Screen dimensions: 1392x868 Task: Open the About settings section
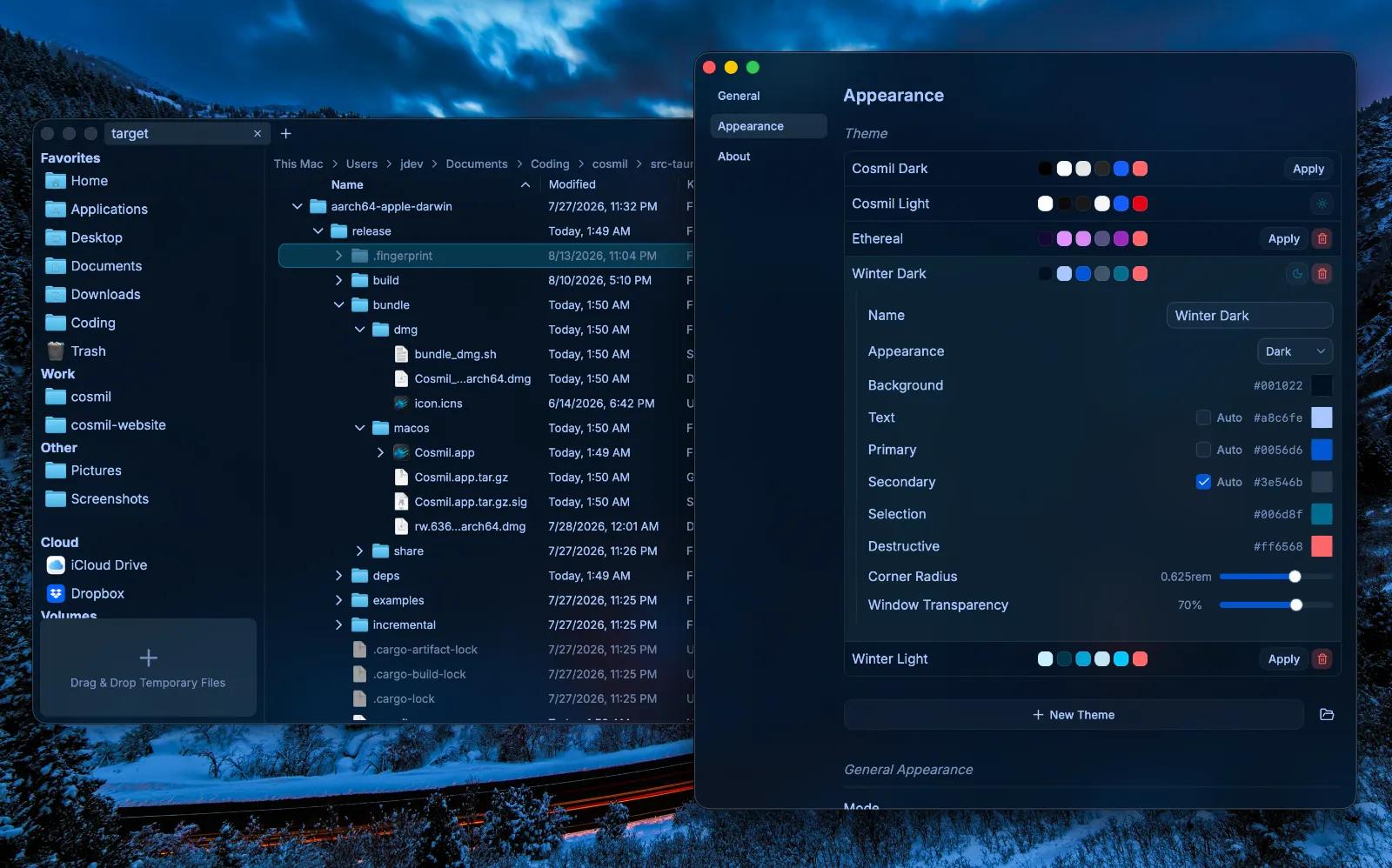coord(768,157)
